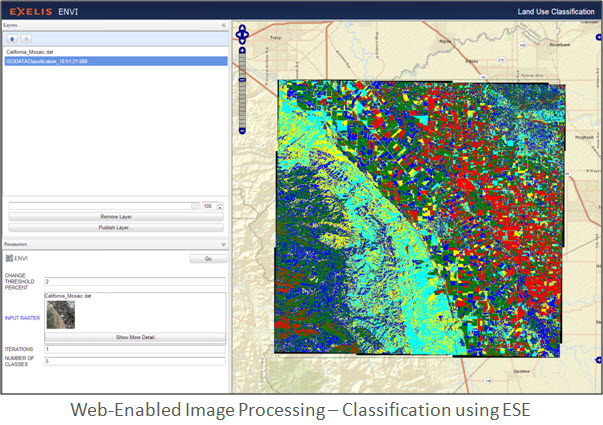Click the California_Mosaic input raster thumbnail
Image resolution: width=603 pixels, height=425 pixels.
click(60, 315)
